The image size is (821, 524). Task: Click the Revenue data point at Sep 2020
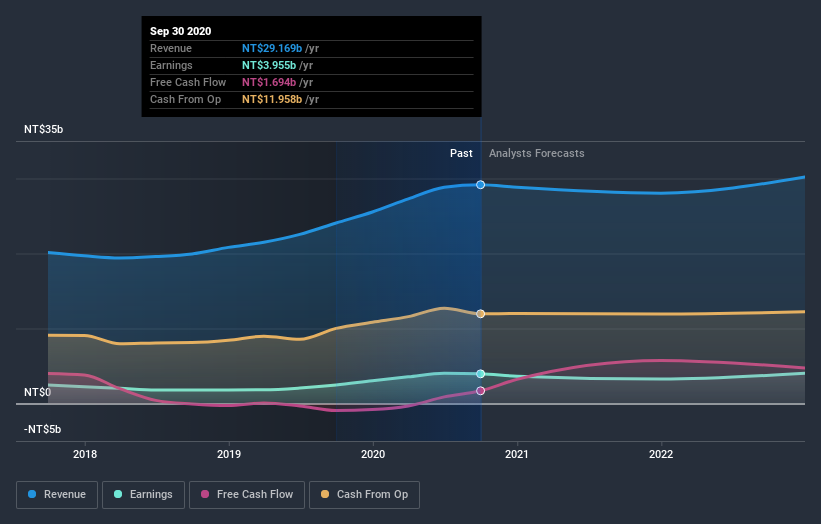[481, 185]
